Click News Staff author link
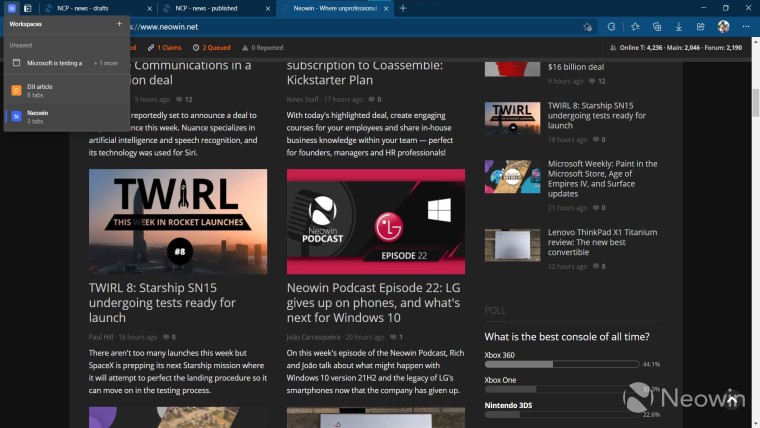Viewport: 760px width, 428px height. click(302, 99)
